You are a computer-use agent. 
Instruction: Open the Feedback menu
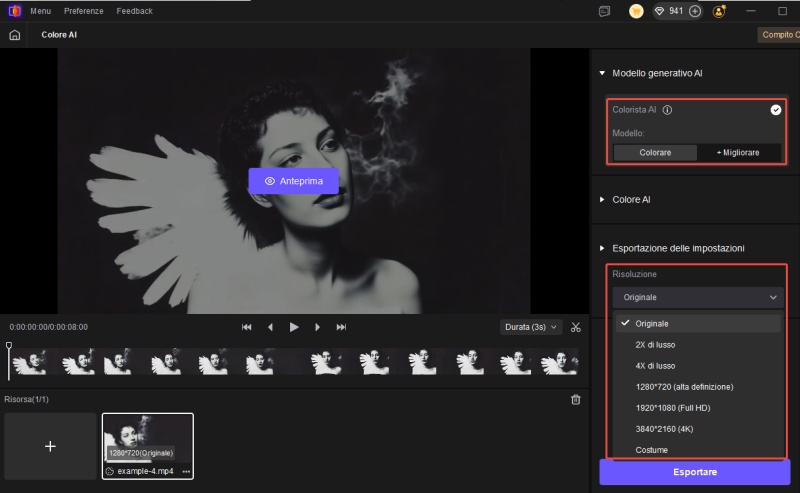(134, 11)
